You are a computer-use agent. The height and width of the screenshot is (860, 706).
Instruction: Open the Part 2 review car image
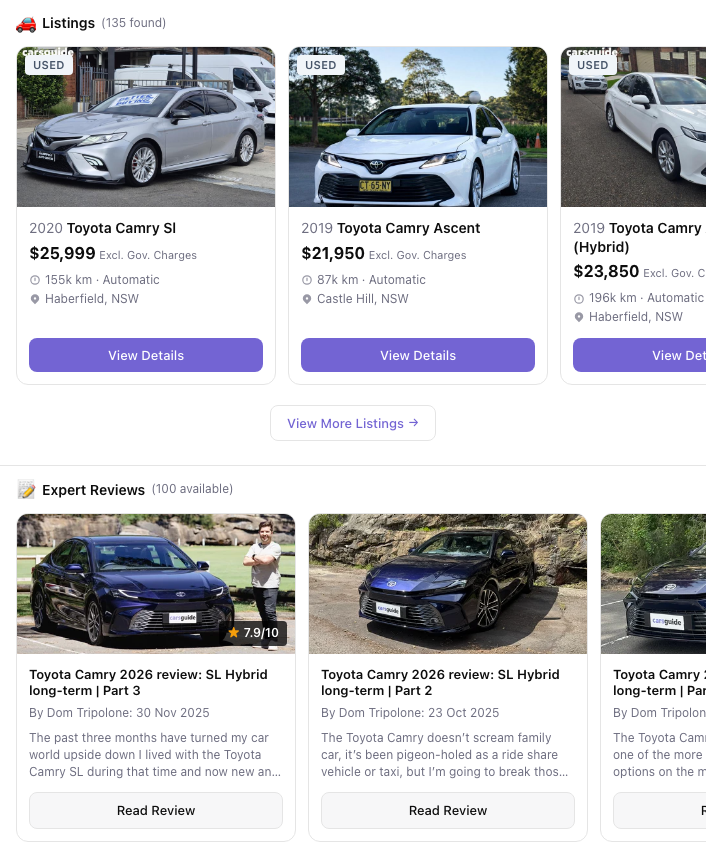coord(448,584)
